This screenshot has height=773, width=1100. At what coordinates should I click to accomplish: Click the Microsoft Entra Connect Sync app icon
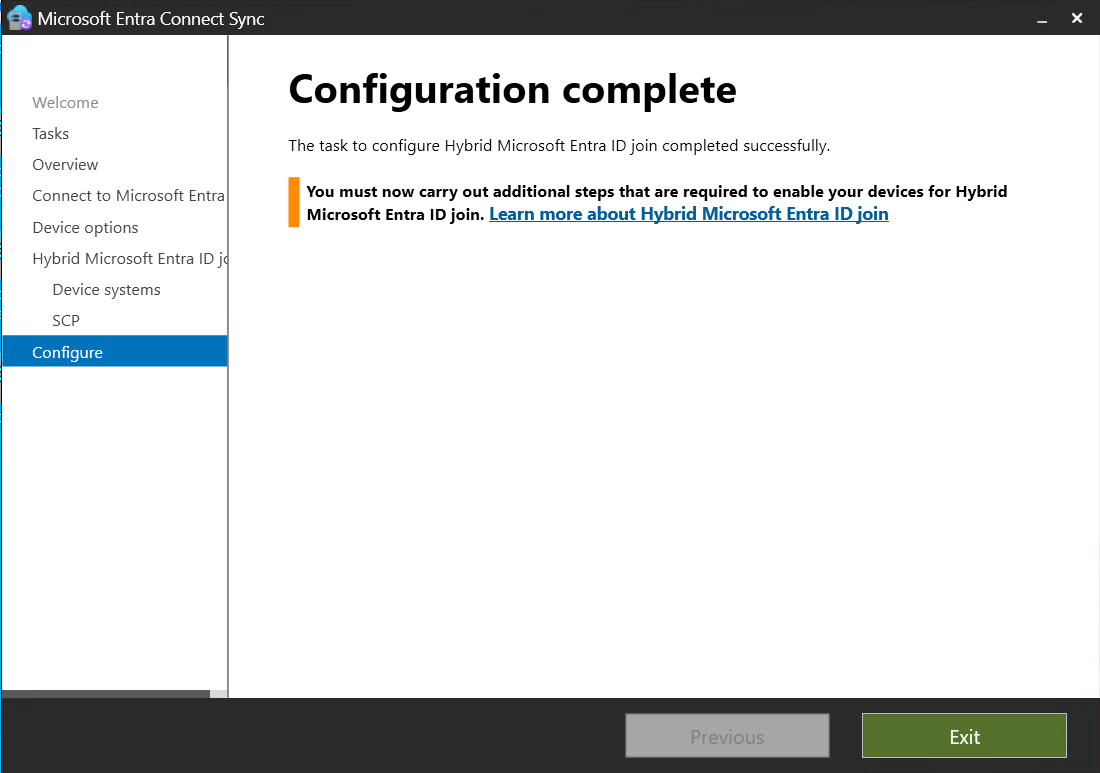pos(18,17)
